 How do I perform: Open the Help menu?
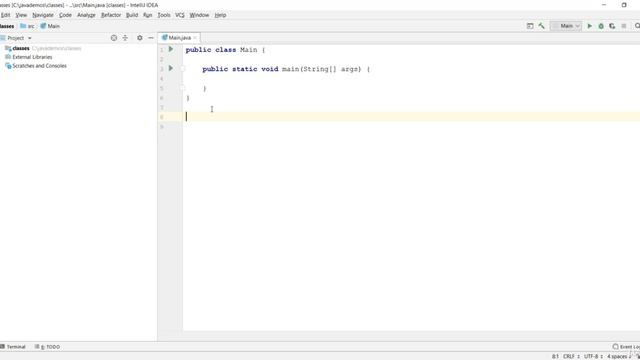tap(220, 15)
